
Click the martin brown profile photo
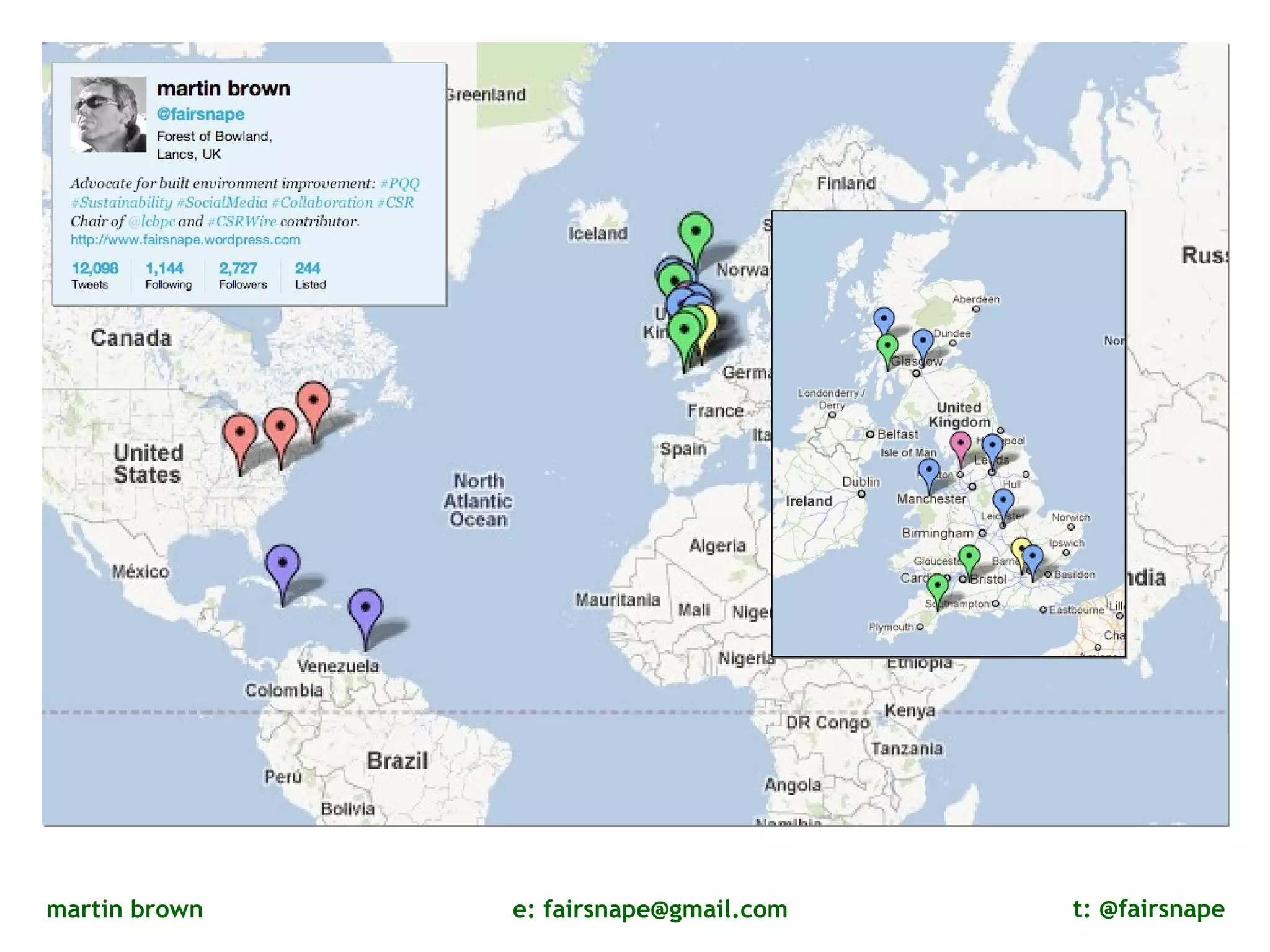[109, 115]
